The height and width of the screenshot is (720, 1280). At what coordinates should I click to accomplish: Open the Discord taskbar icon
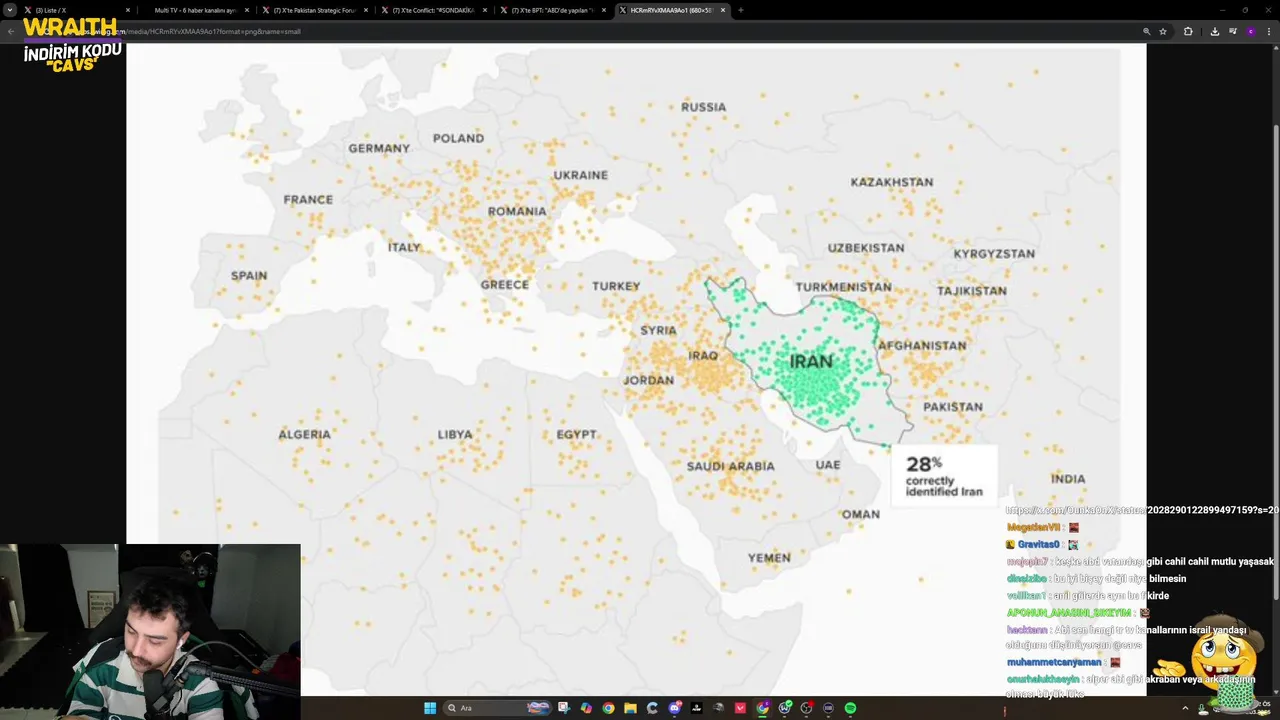(675, 708)
